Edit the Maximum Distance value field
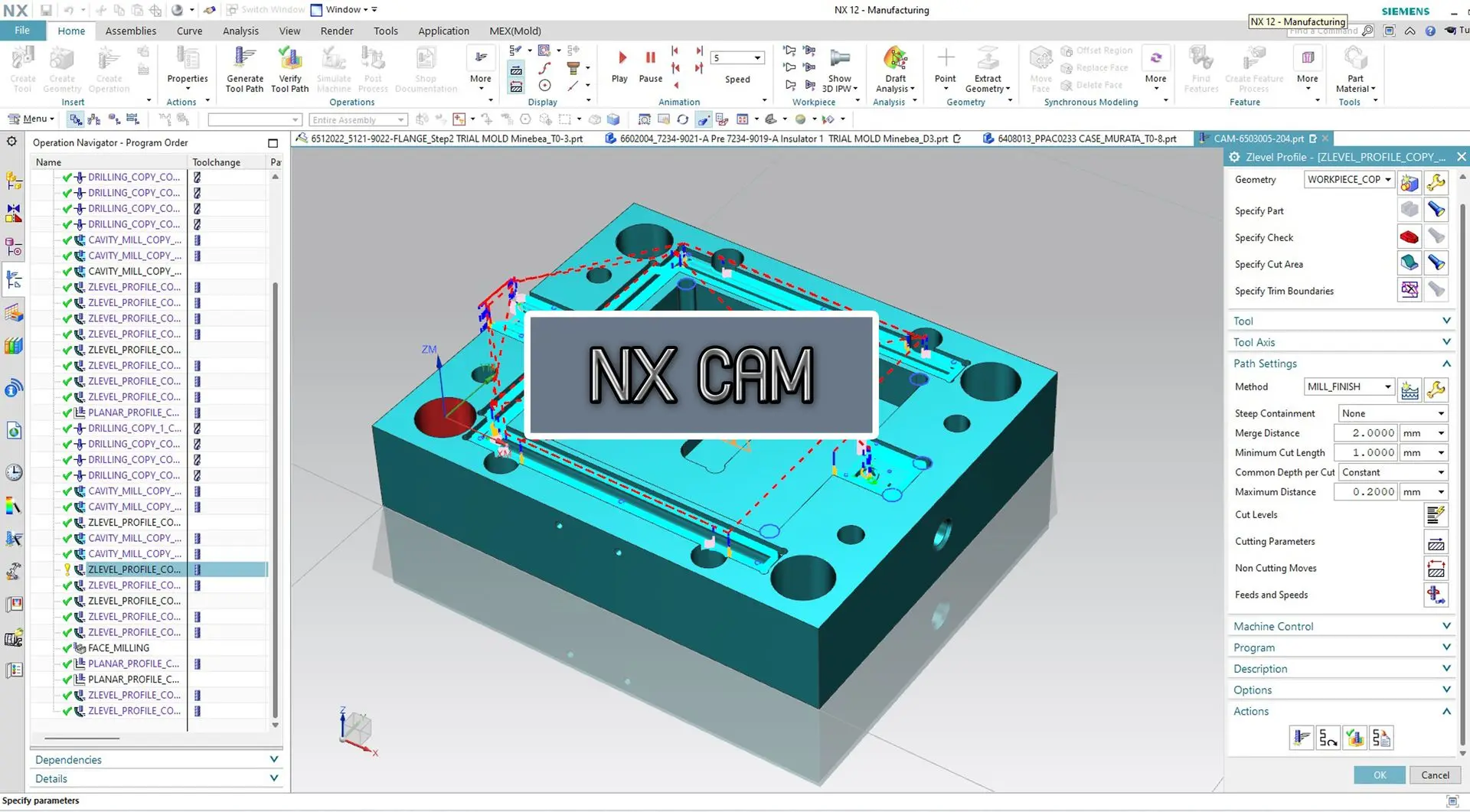Image resolution: width=1470 pixels, height=812 pixels. click(x=1367, y=492)
